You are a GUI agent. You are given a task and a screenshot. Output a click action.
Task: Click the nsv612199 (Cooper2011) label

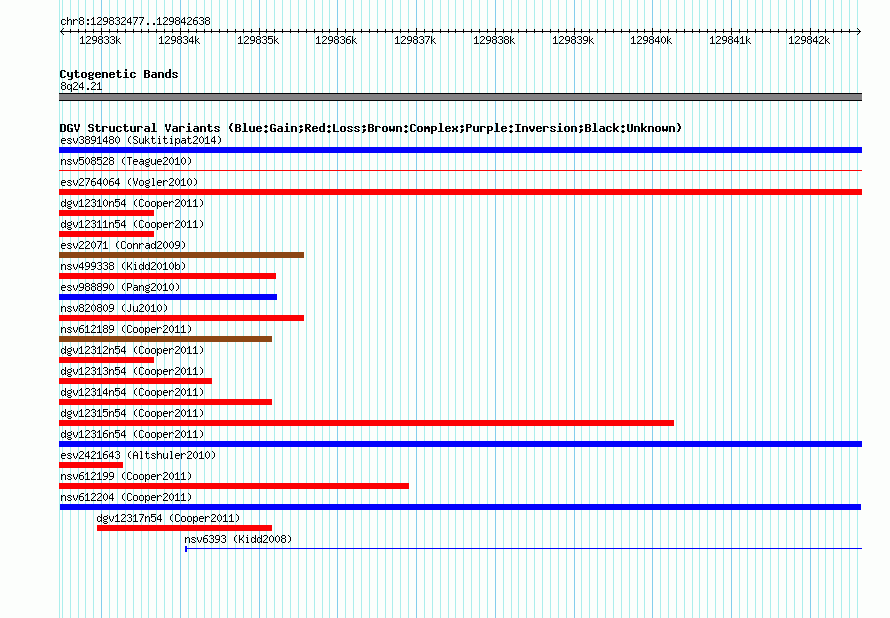click(x=126, y=476)
